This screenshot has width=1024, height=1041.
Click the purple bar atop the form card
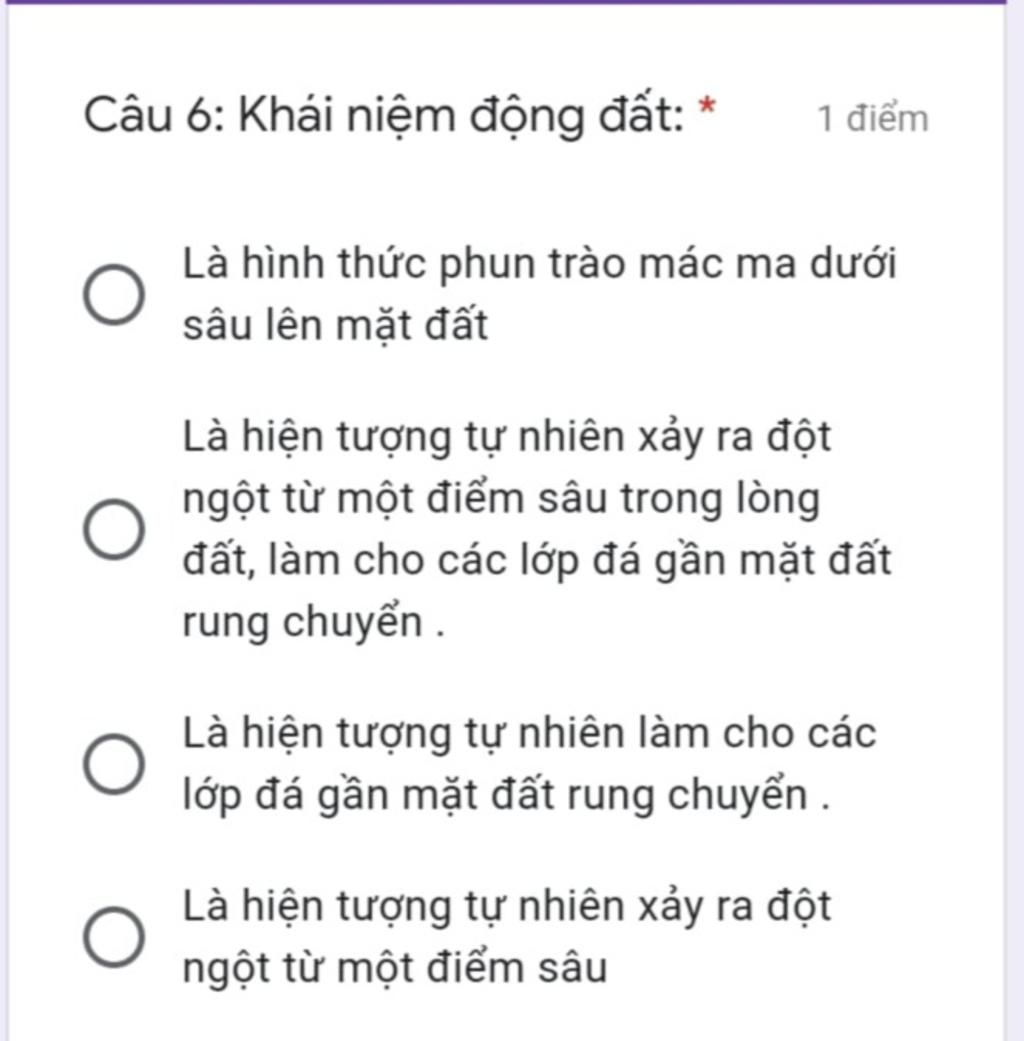pyautogui.click(x=506, y=2)
